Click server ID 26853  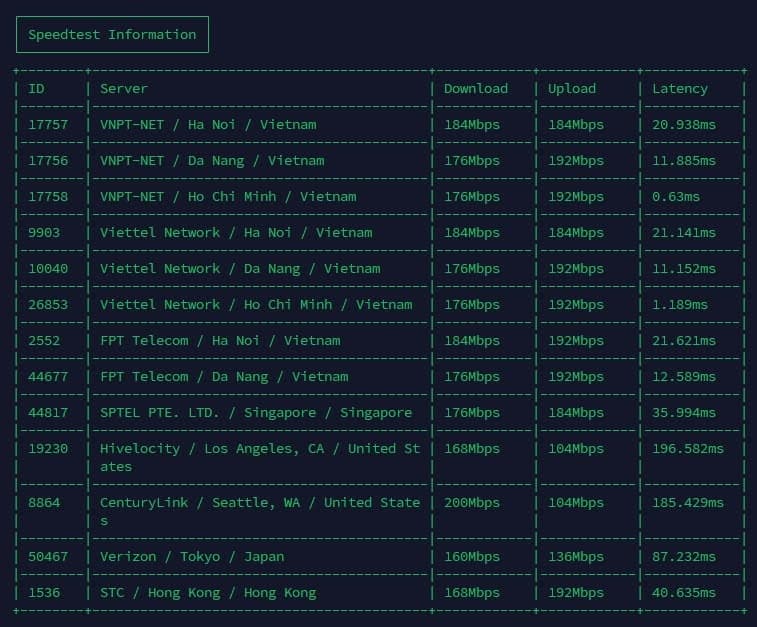click(x=48, y=305)
